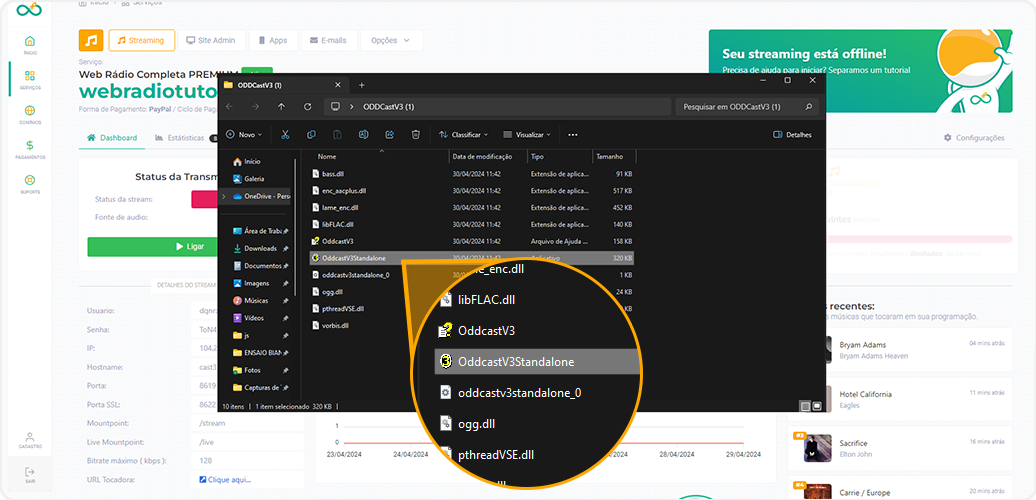The width and height of the screenshot is (1036, 500).
Task: Open the more options ellipsis in Explorer
Action: coord(573,135)
